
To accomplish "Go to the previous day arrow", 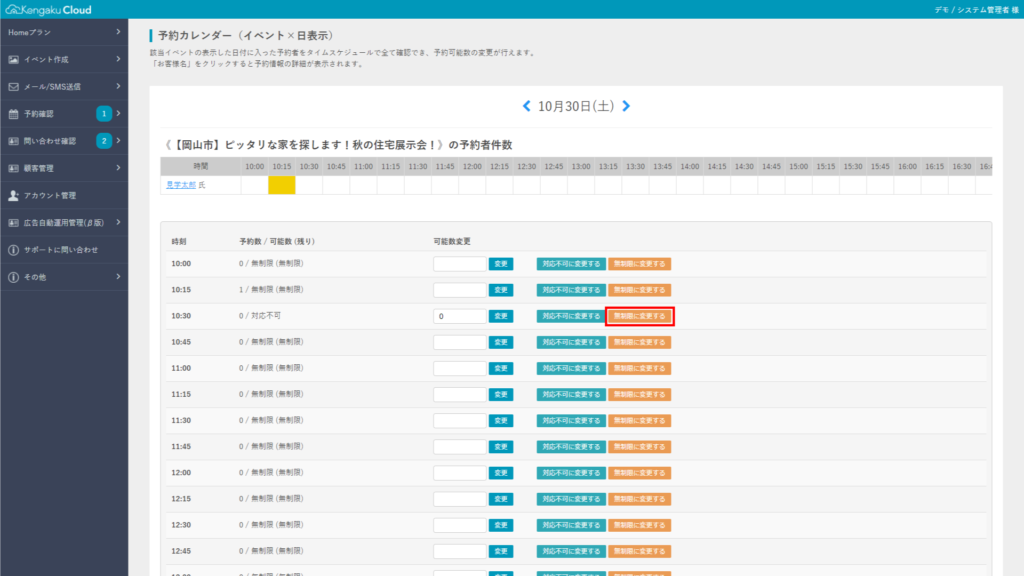I will pyautogui.click(x=526, y=106).
